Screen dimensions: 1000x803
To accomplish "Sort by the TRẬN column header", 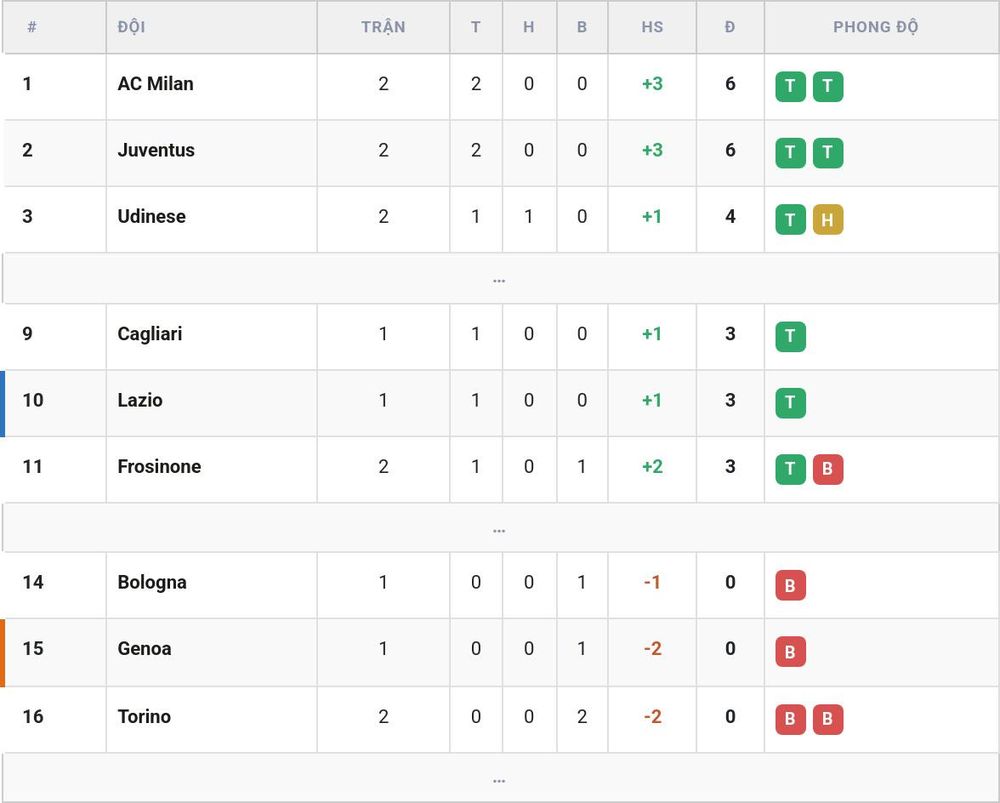I will [383, 27].
